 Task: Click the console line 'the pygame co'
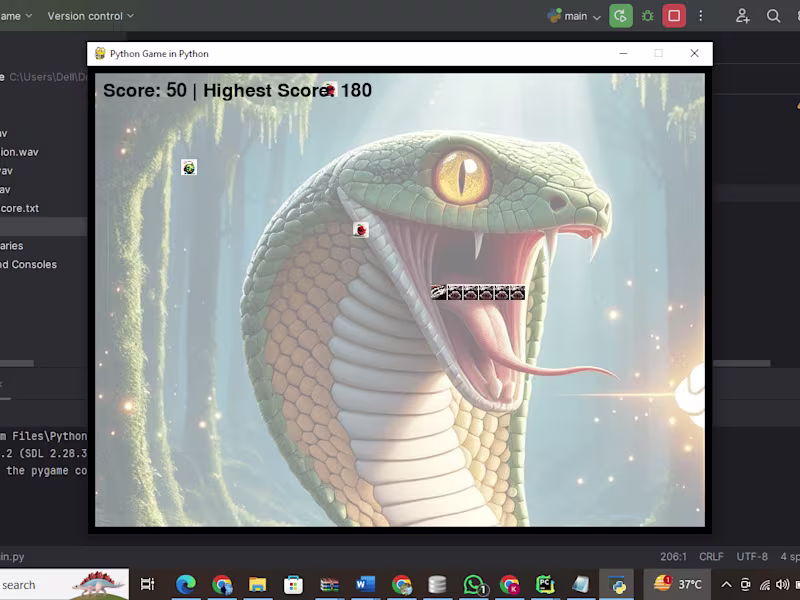45,470
